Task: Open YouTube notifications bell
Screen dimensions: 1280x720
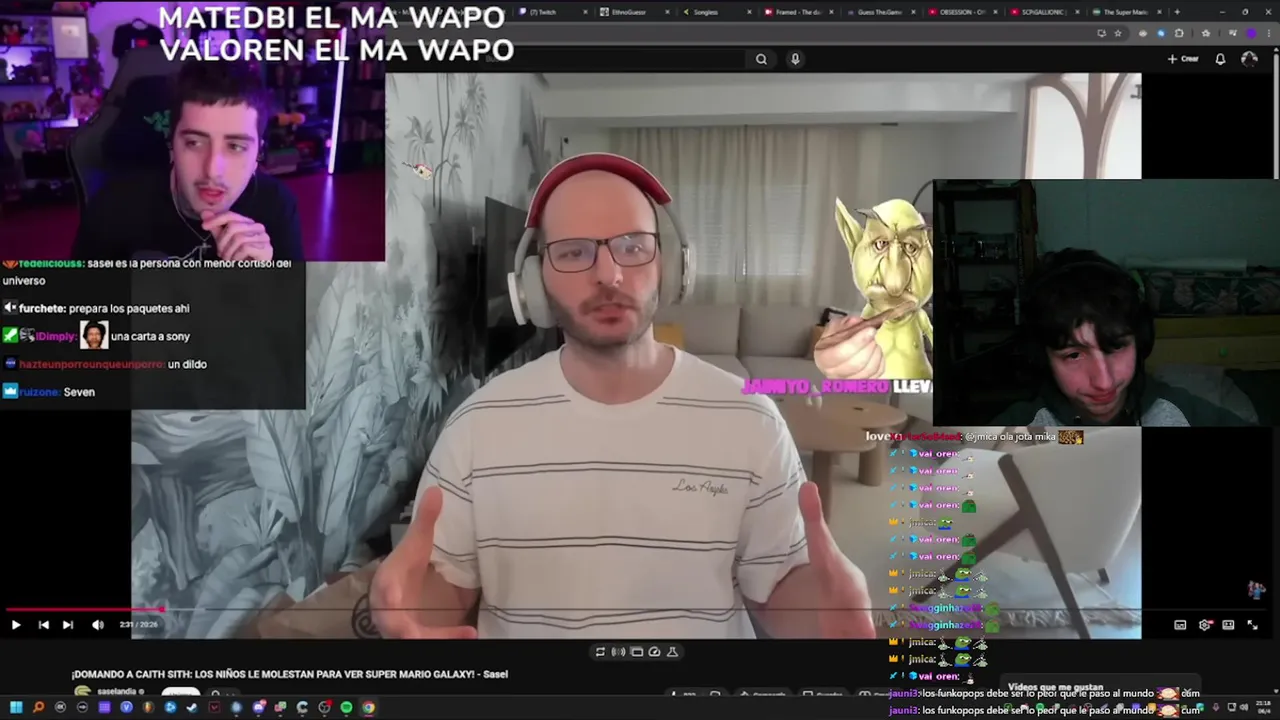Action: tap(1220, 59)
